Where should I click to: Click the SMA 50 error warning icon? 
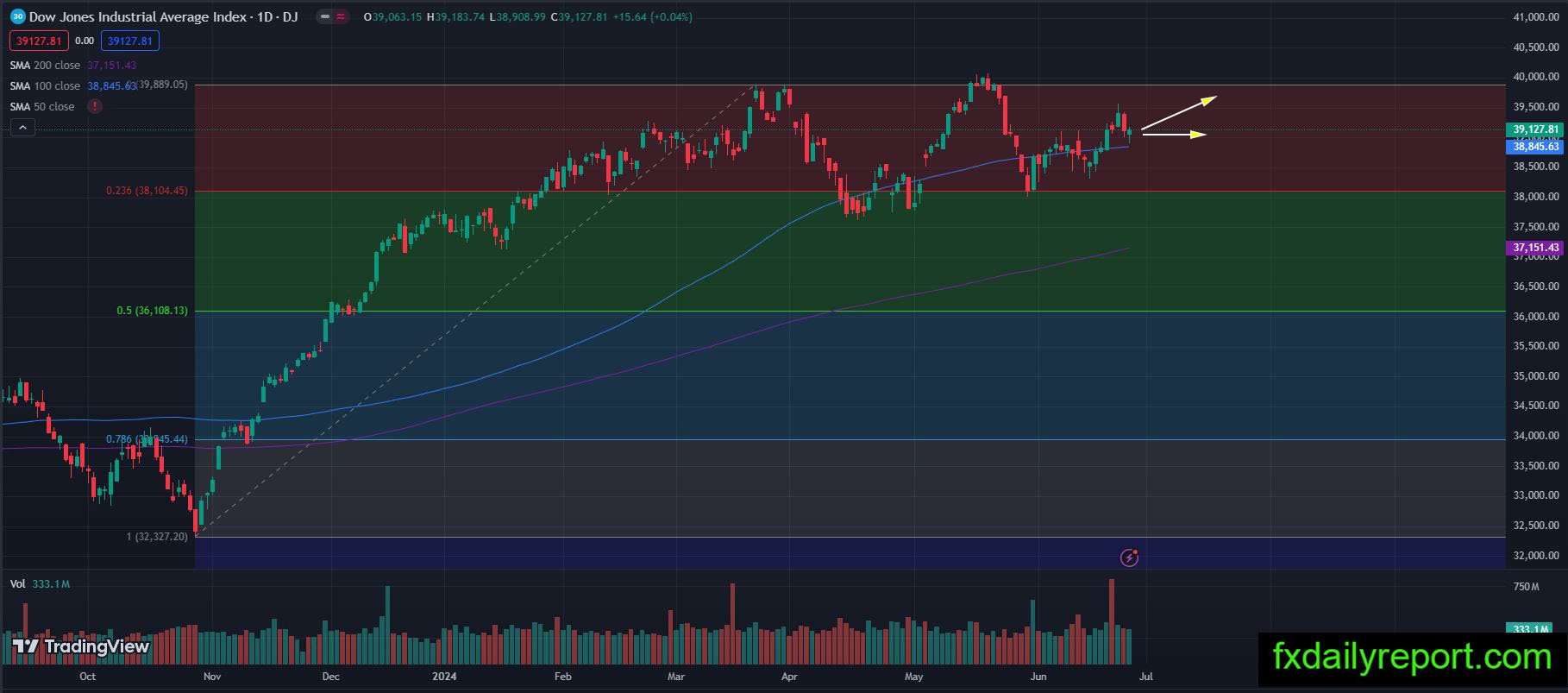click(x=94, y=106)
